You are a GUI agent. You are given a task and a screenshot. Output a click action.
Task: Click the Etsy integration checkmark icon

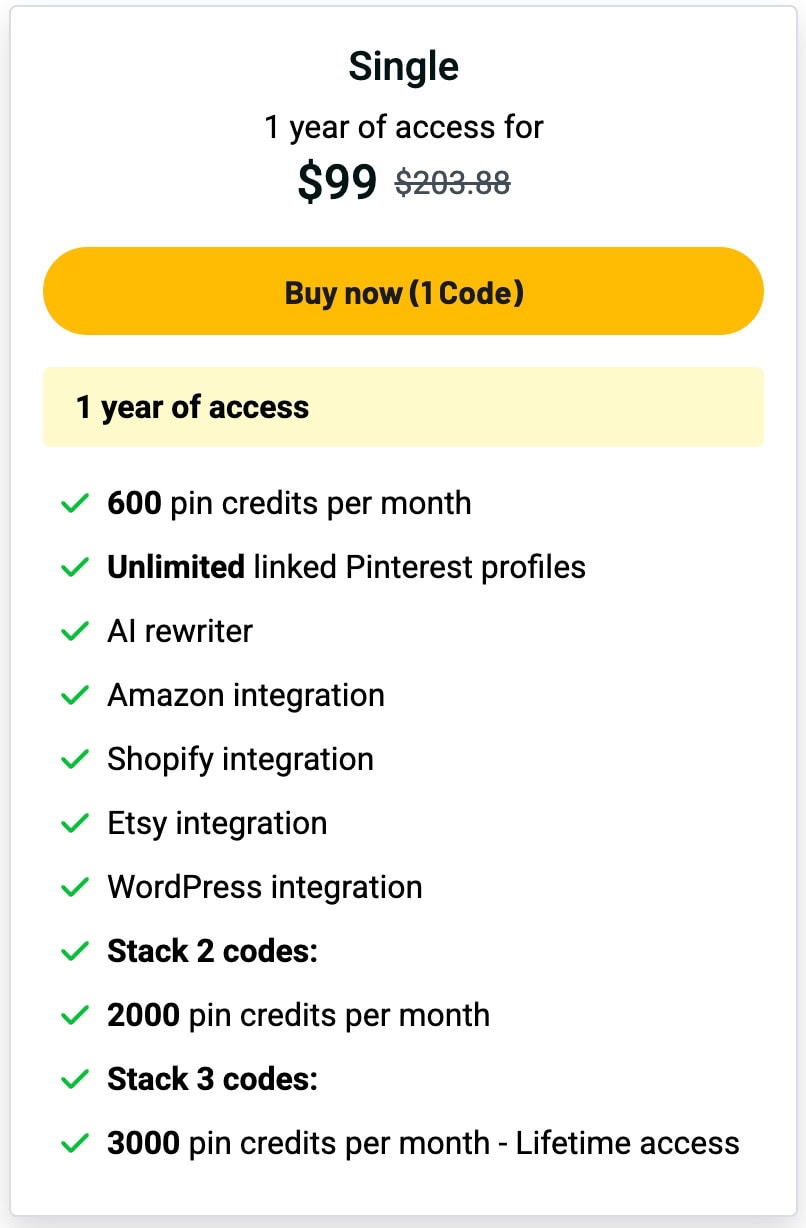click(75, 823)
